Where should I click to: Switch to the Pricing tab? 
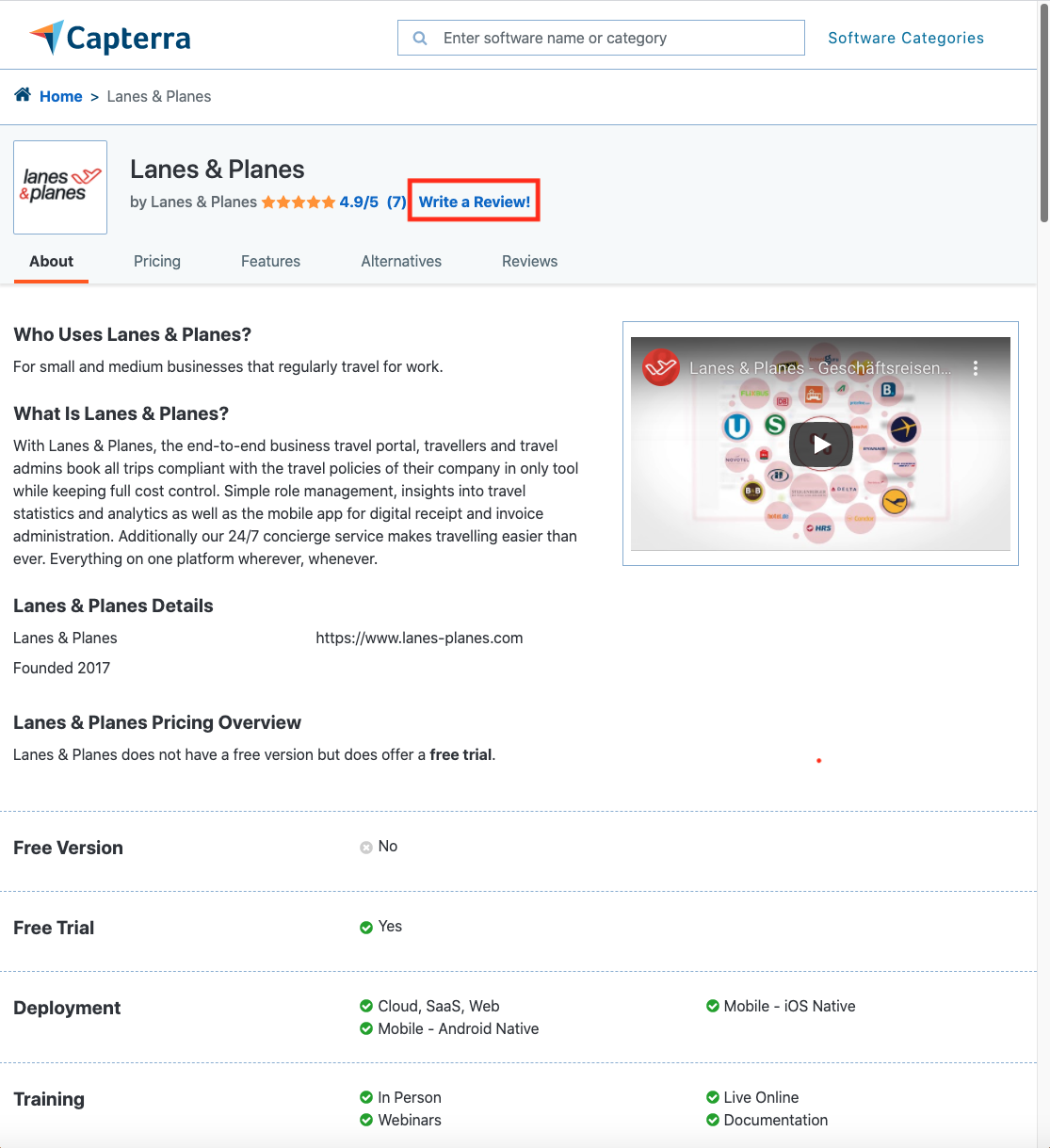[157, 262]
